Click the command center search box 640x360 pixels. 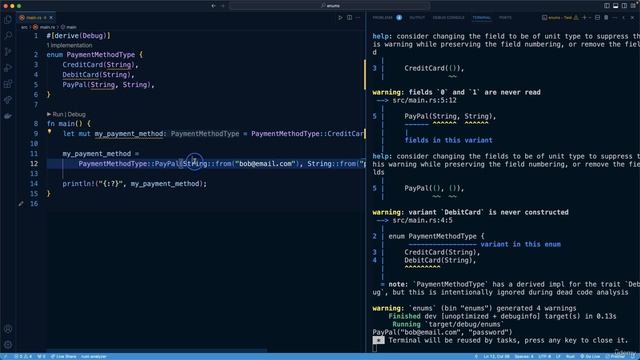click(329, 6)
